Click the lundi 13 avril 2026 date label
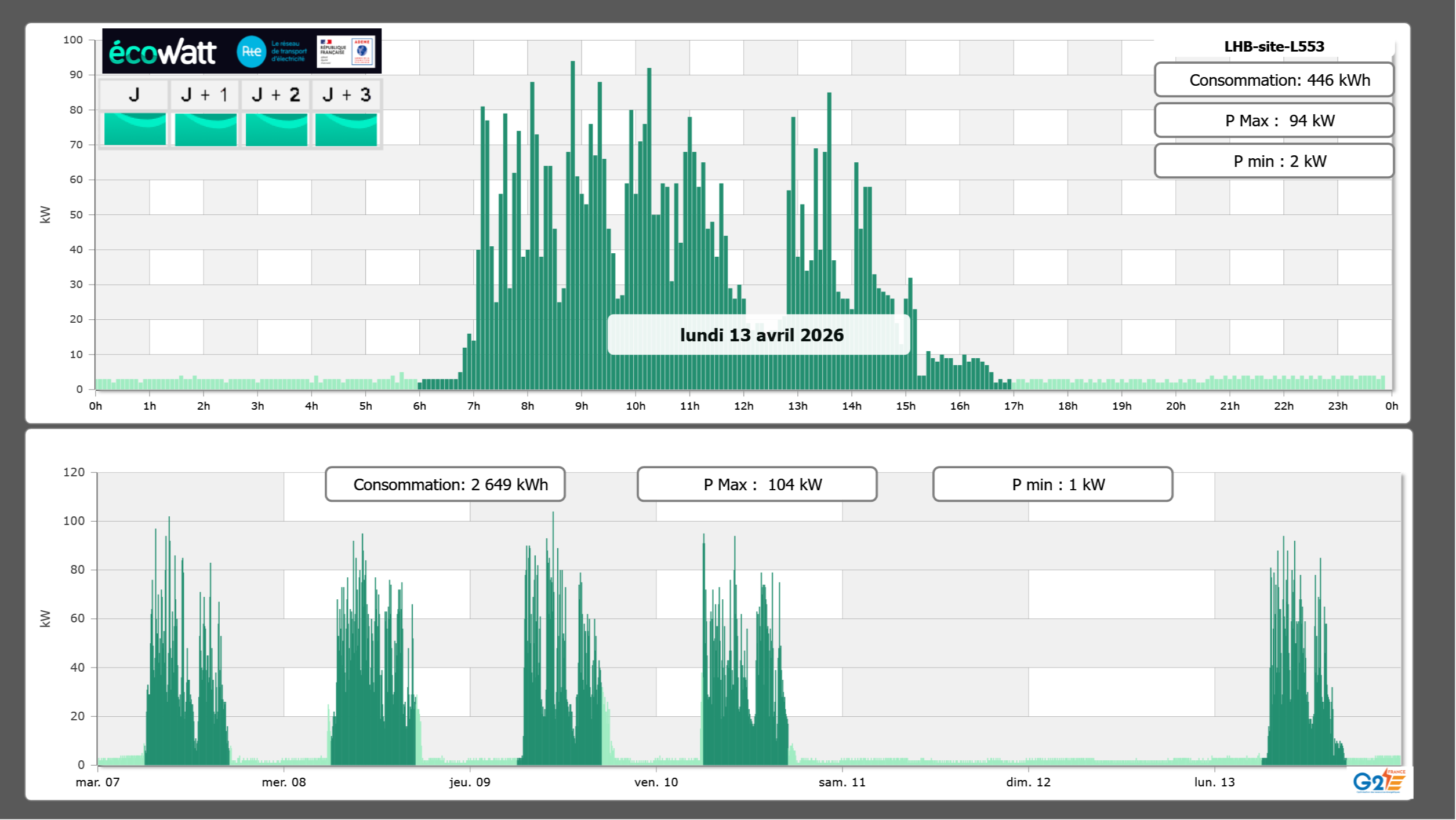This screenshot has height=820, width=1456. point(761,335)
